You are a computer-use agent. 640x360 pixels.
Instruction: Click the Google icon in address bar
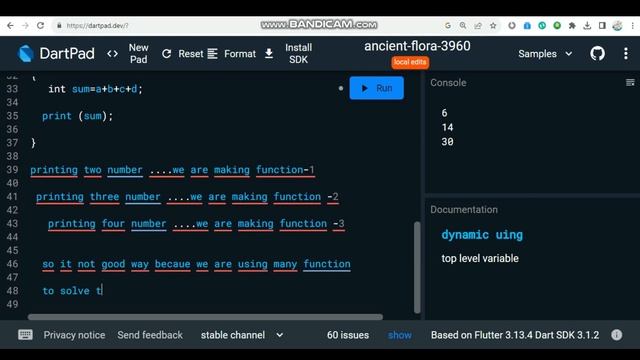click(x=448, y=26)
